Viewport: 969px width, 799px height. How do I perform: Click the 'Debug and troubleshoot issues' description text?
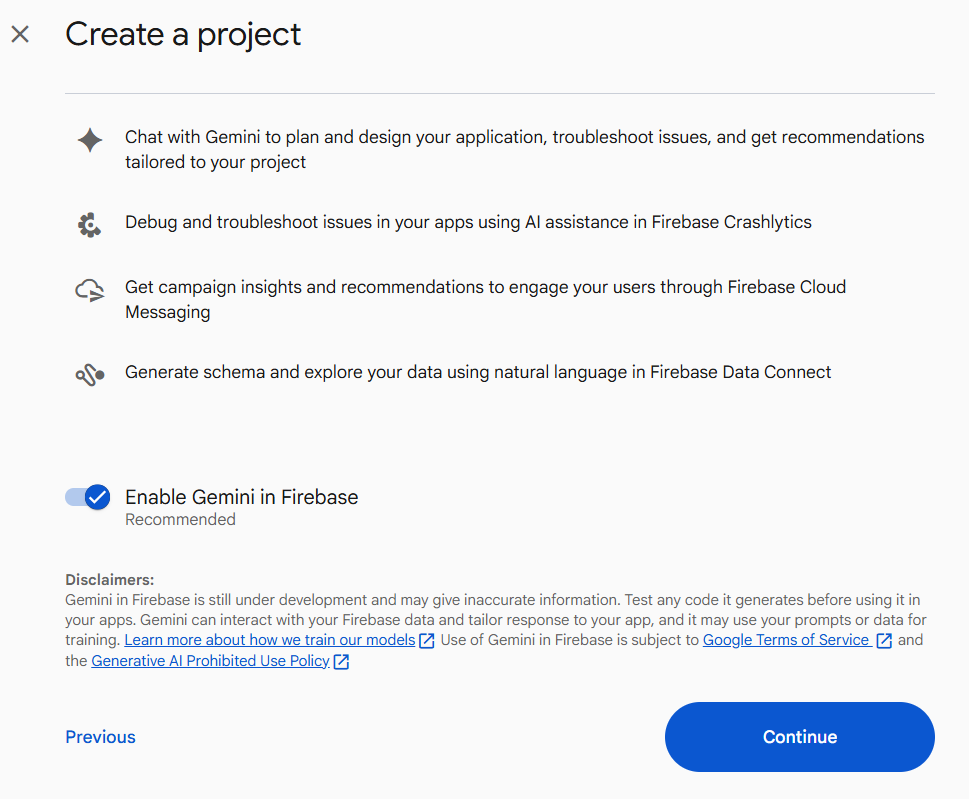468,222
